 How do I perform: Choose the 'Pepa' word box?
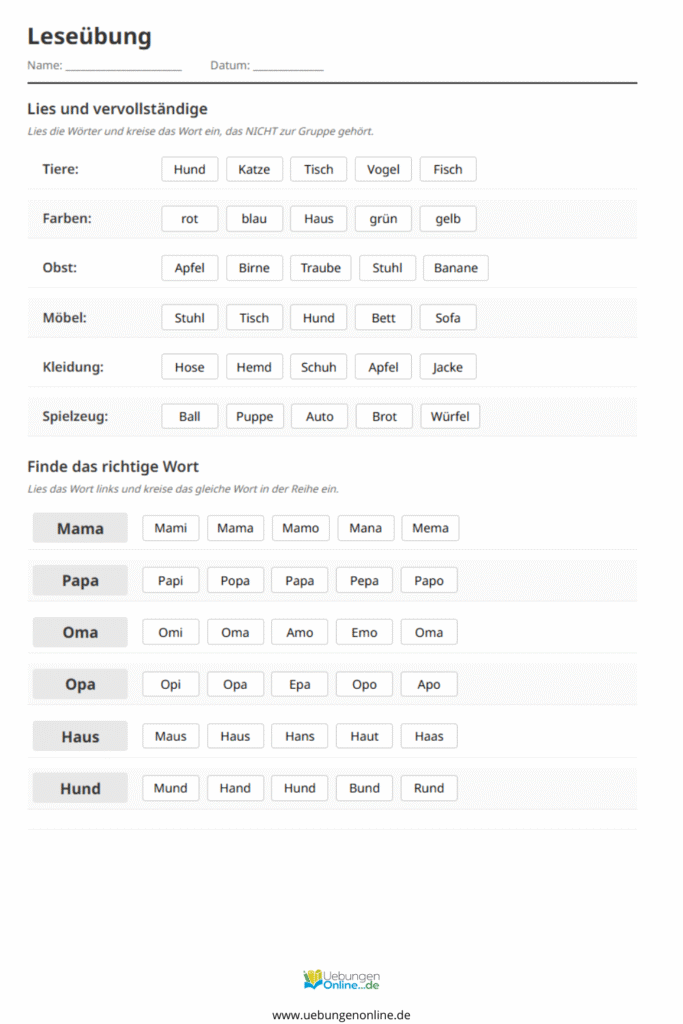[x=365, y=580]
